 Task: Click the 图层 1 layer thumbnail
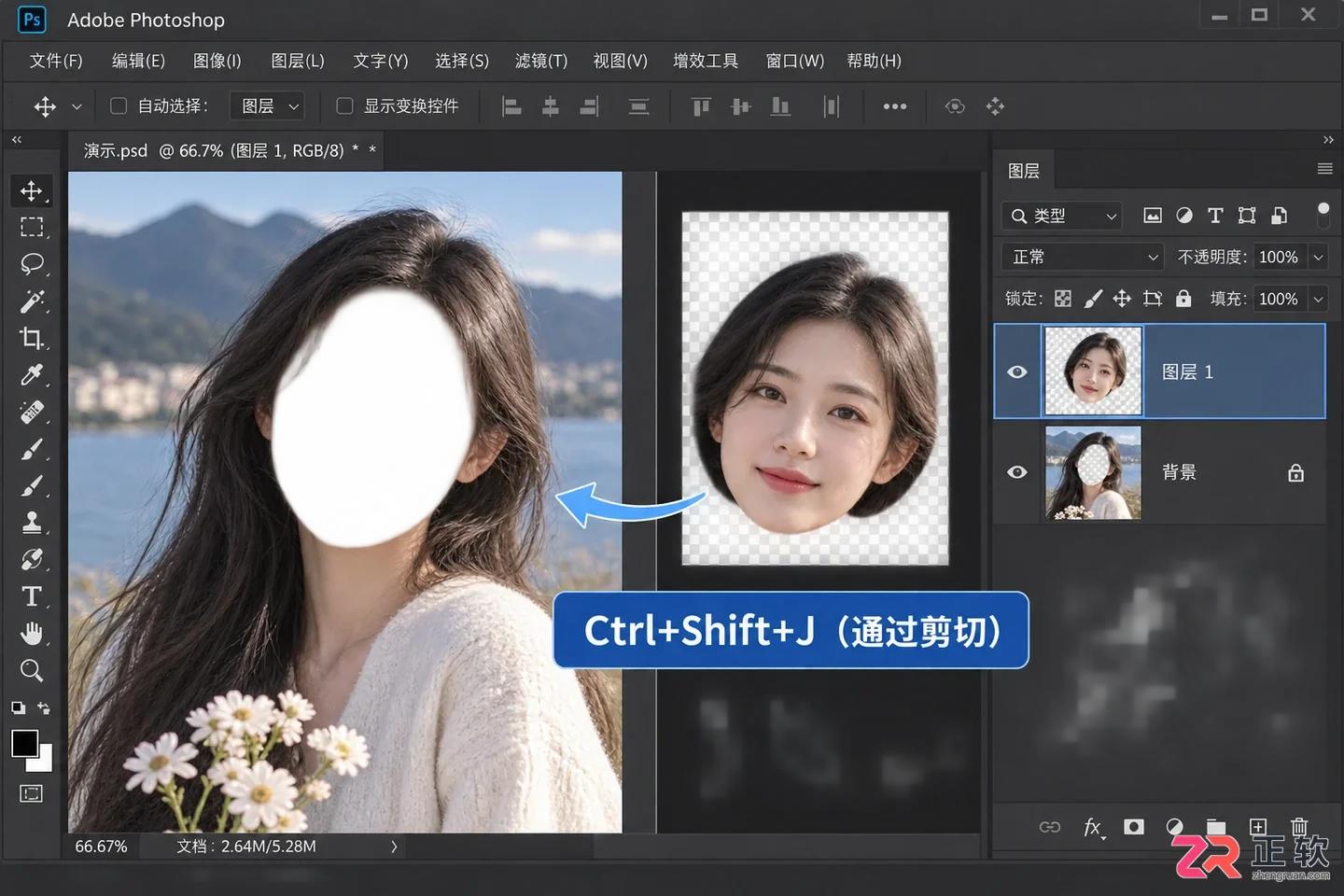click(x=1093, y=371)
